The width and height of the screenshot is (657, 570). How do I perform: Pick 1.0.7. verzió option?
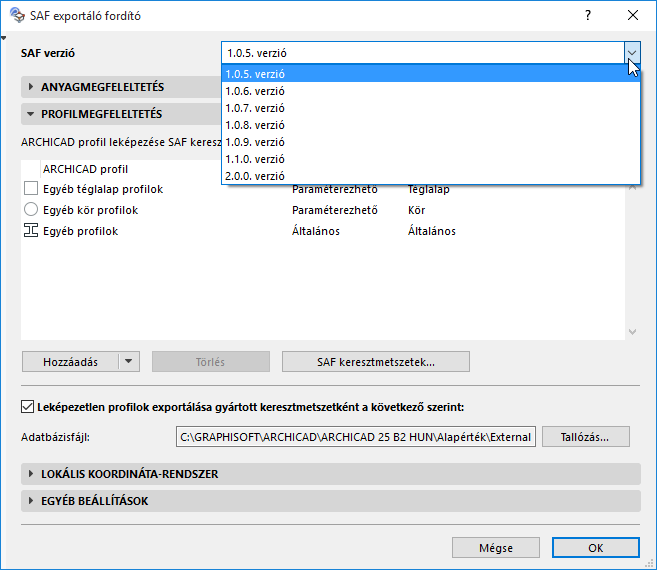pos(431,108)
